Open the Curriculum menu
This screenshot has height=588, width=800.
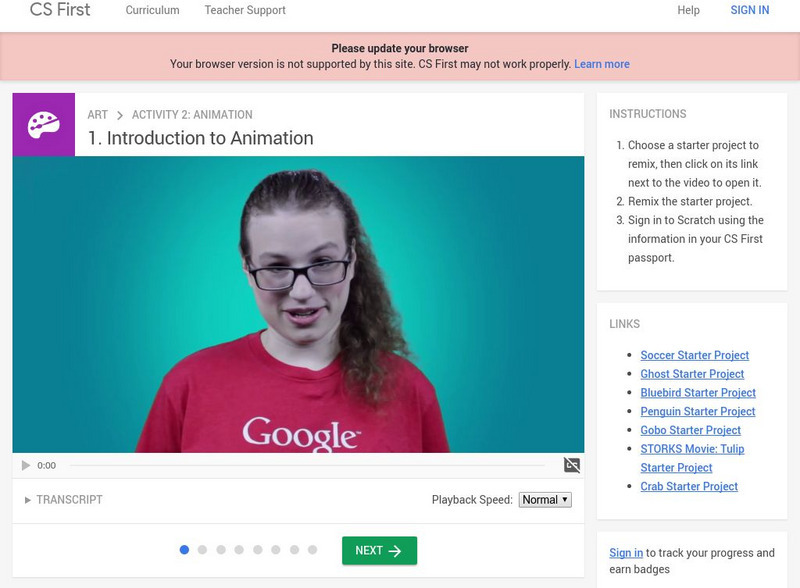tap(153, 10)
